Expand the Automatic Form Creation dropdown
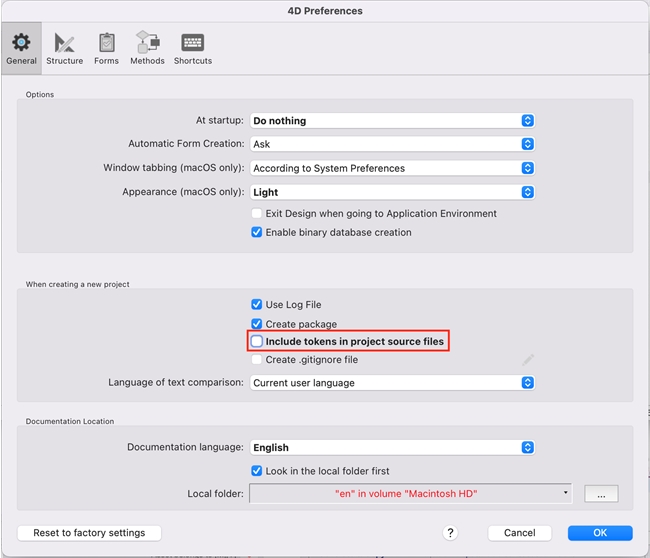 391,144
